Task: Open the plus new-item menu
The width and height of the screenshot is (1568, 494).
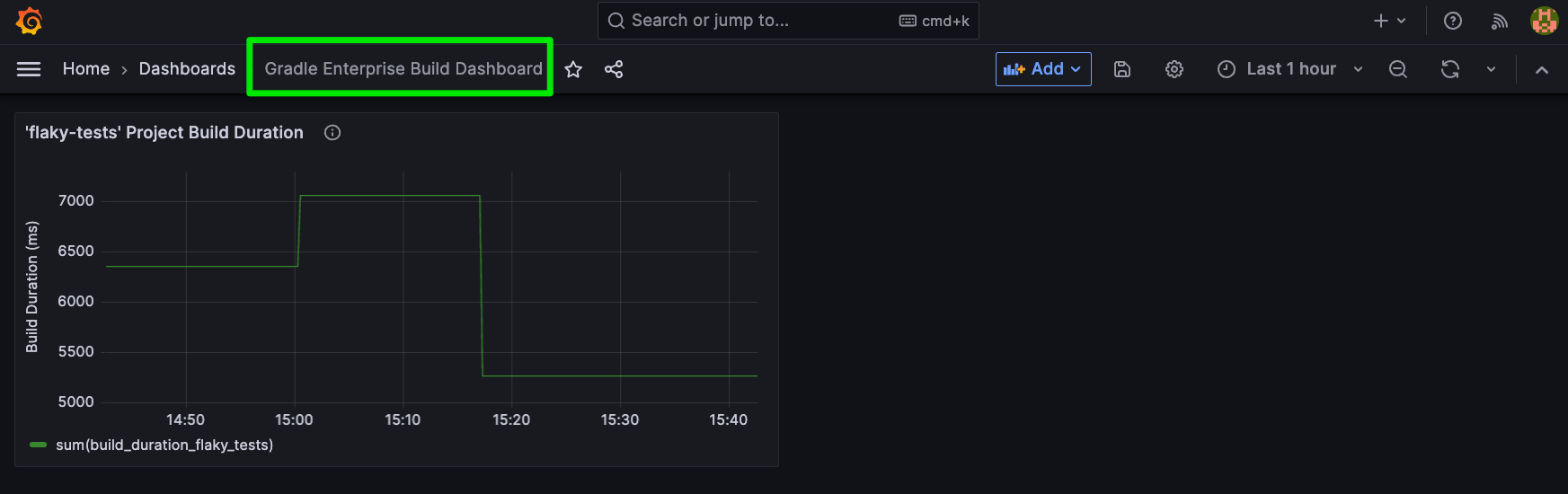Action: (1390, 21)
